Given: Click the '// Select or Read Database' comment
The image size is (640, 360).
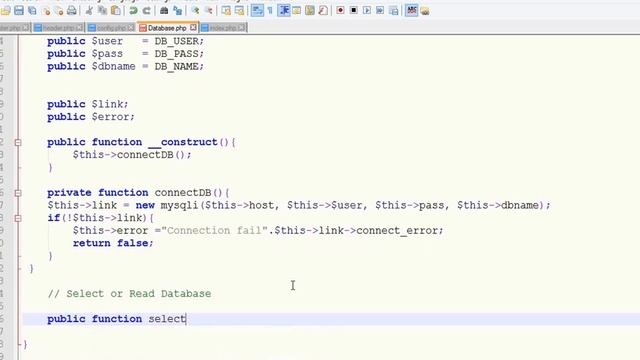Looking at the screenshot, I should (x=129, y=294).
